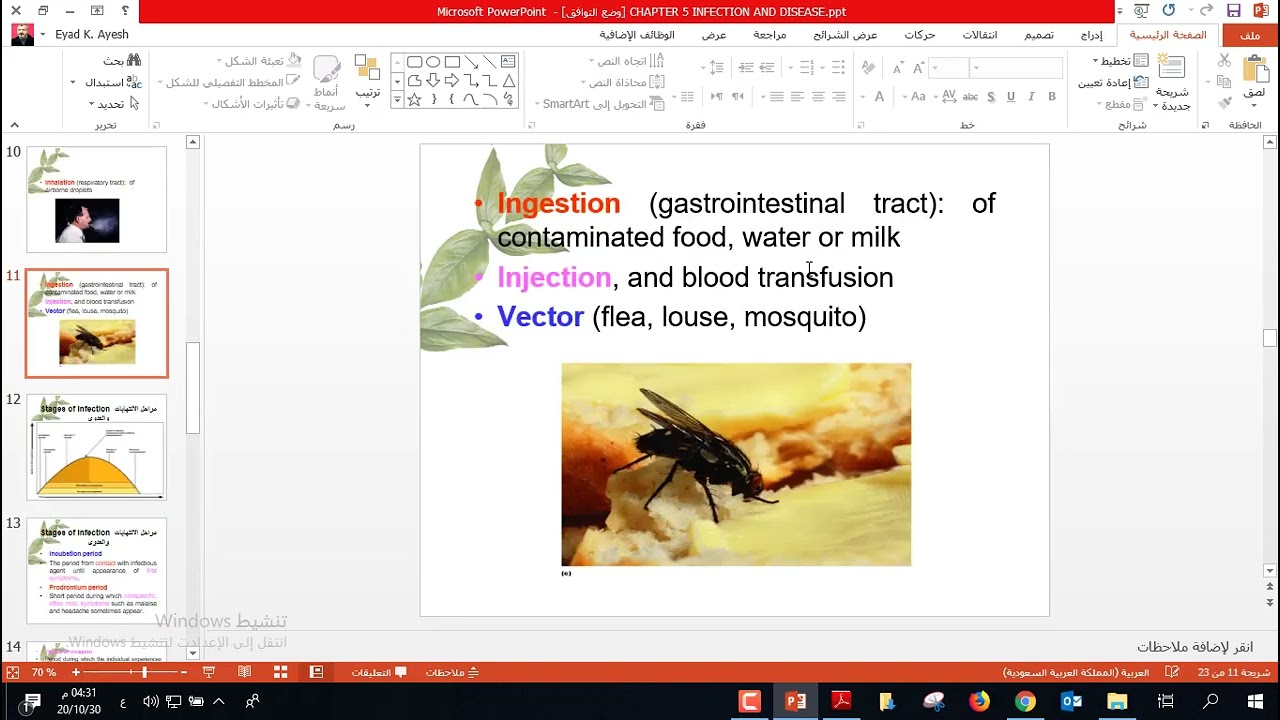Screen dimensions: 1280x720
Task: Select the text box shape icon
Action: click(508, 62)
